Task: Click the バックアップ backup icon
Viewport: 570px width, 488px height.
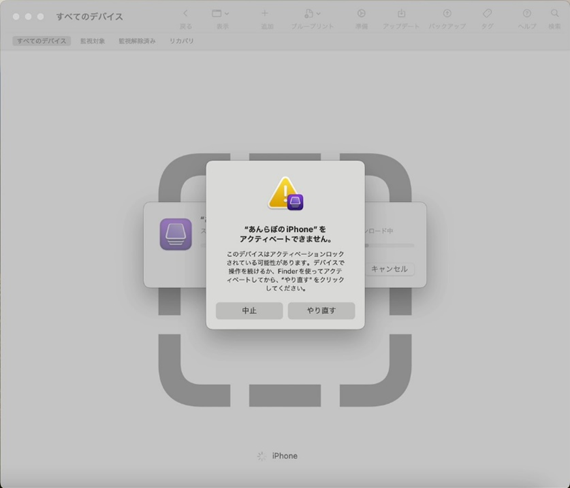Action: 447,13
